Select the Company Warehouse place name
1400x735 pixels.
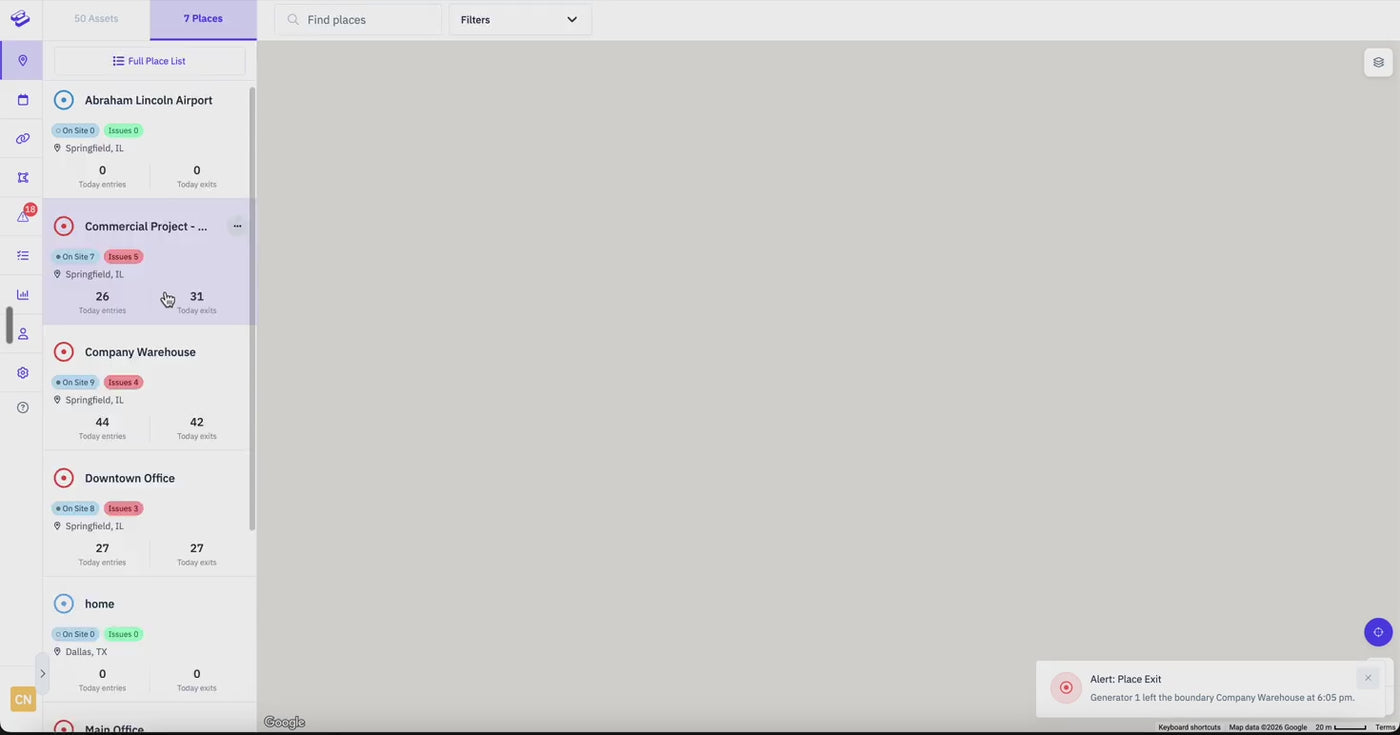(140, 352)
